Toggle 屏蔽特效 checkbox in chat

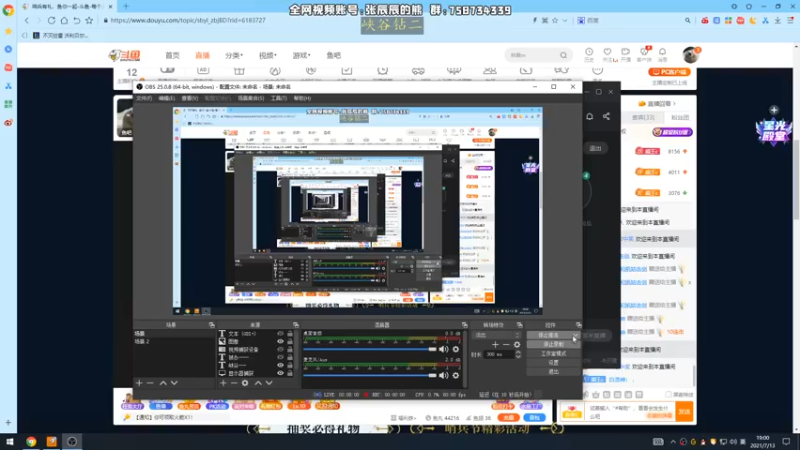(x=668, y=394)
